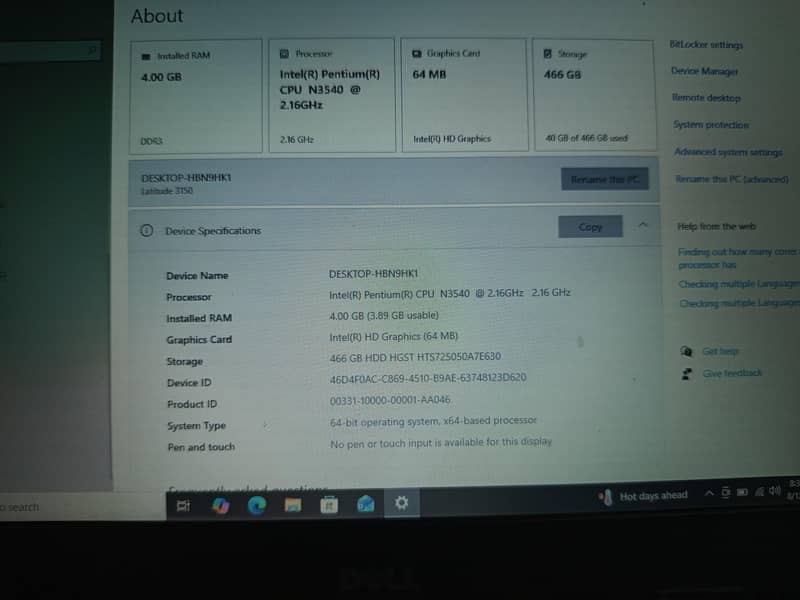Image resolution: width=800 pixels, height=600 pixels.
Task: Click the Device Specifications info icon
Action: point(146,231)
